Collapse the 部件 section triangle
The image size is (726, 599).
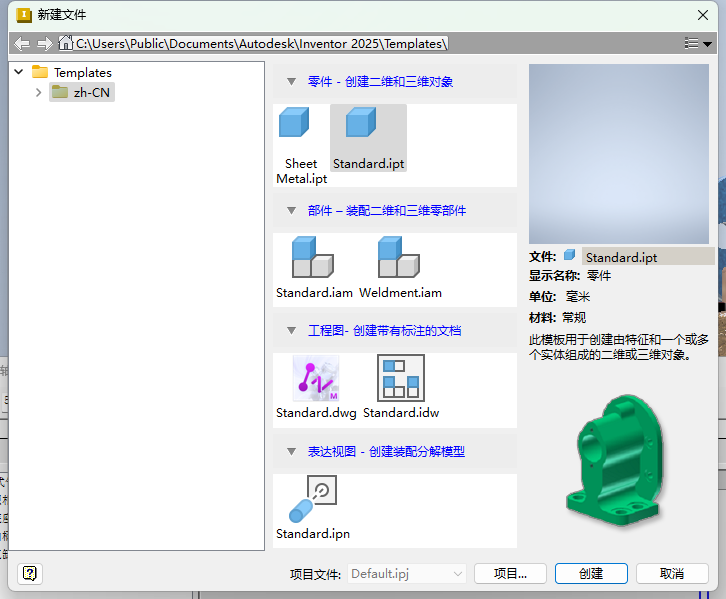pyautogui.click(x=291, y=211)
